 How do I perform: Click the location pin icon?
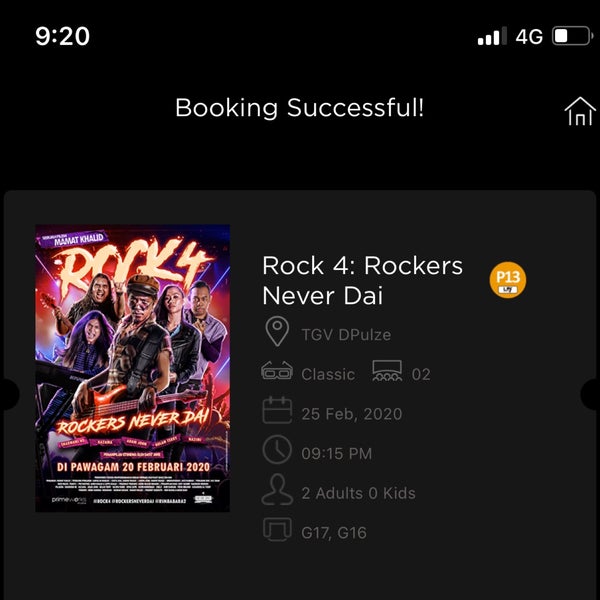(x=277, y=331)
